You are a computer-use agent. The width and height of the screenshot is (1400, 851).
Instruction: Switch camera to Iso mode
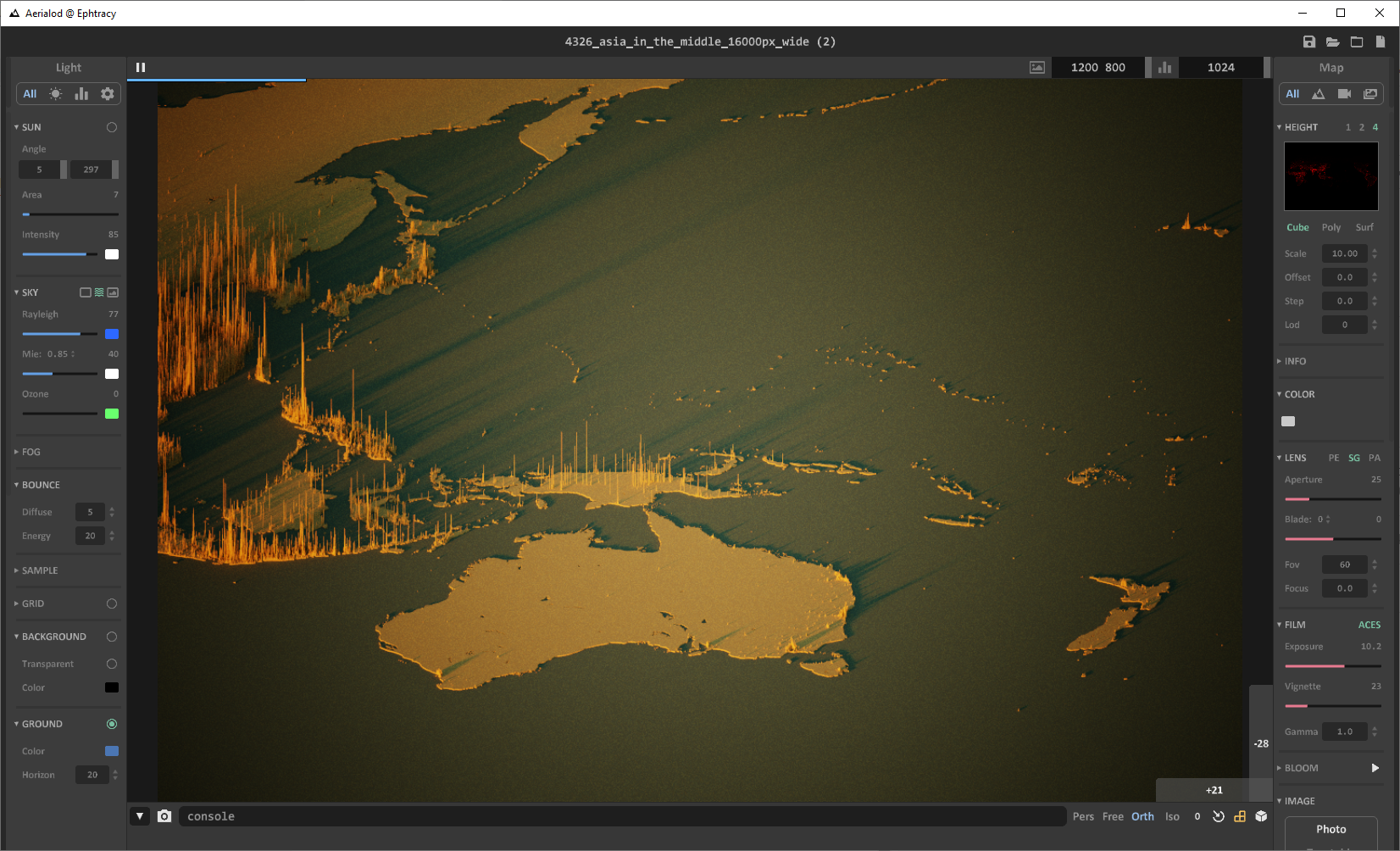point(1172,816)
